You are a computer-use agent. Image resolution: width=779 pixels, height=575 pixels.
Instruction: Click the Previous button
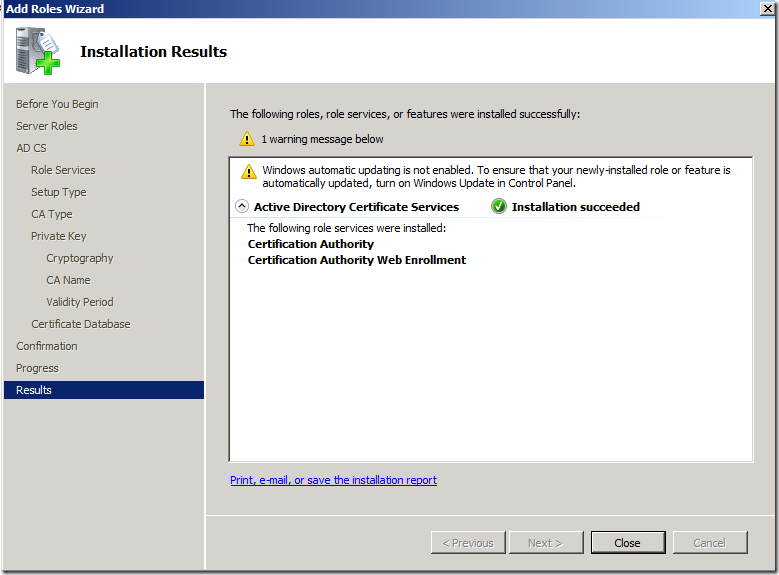click(x=468, y=543)
